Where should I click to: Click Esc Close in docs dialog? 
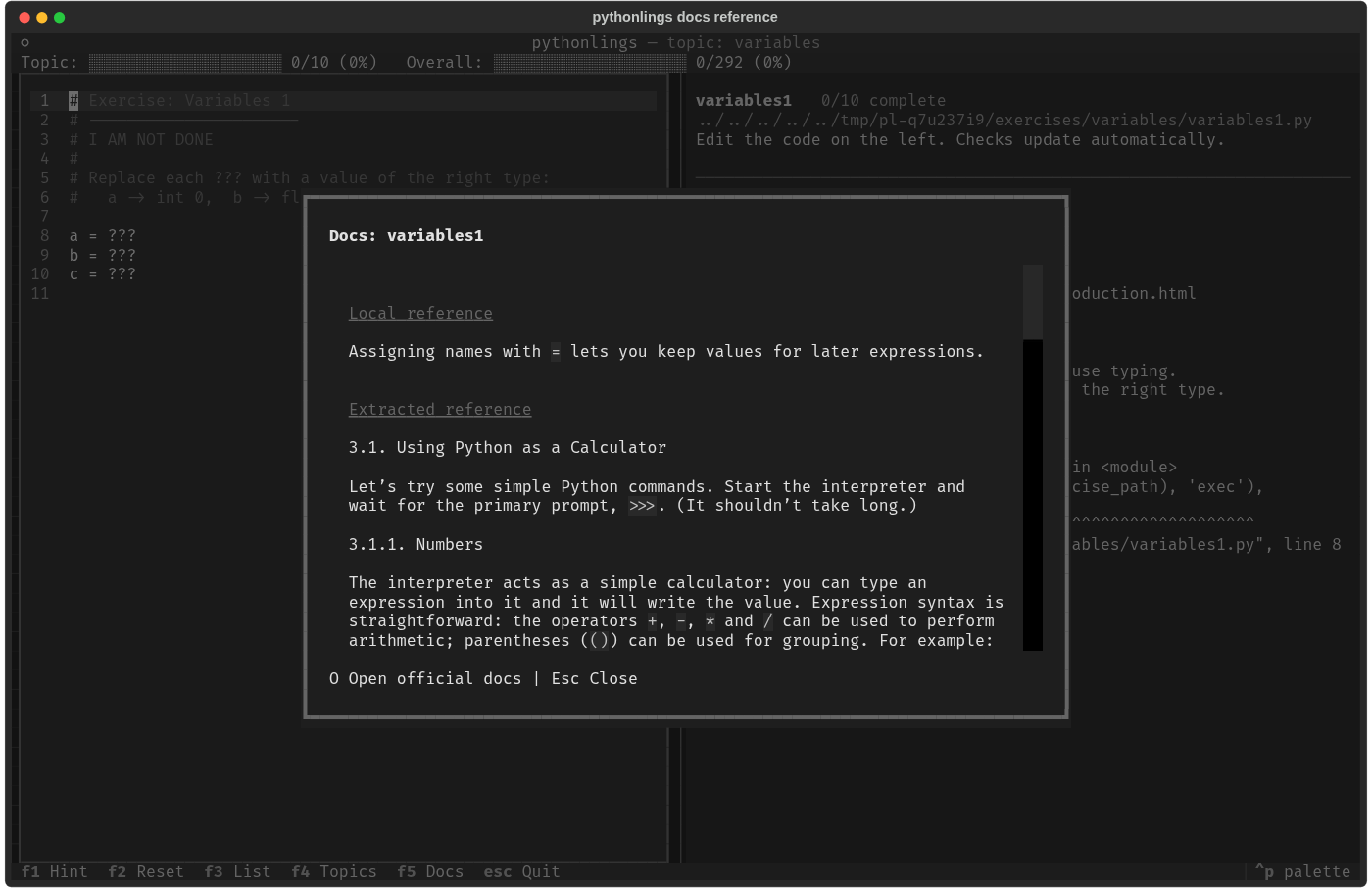click(x=594, y=678)
